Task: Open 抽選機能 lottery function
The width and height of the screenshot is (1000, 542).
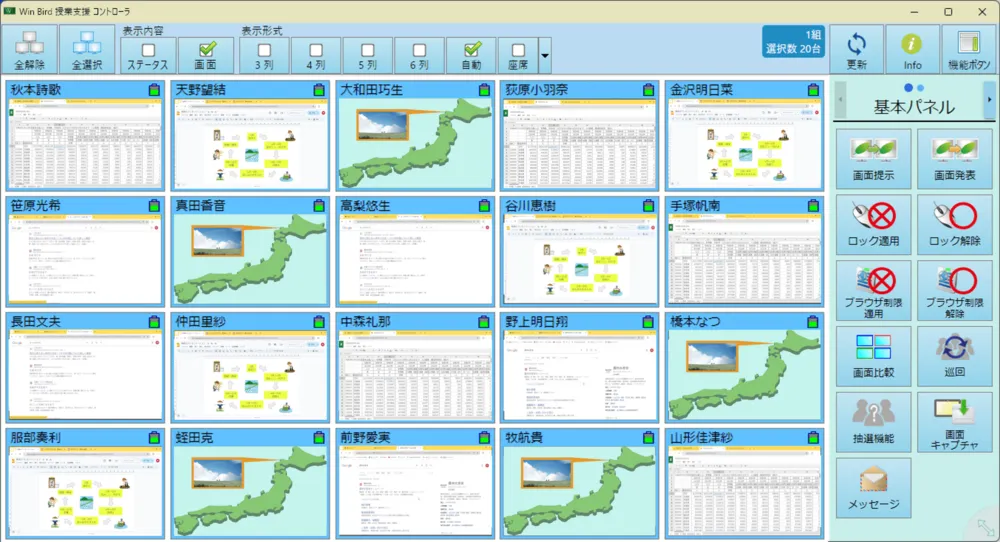Action: point(873,422)
